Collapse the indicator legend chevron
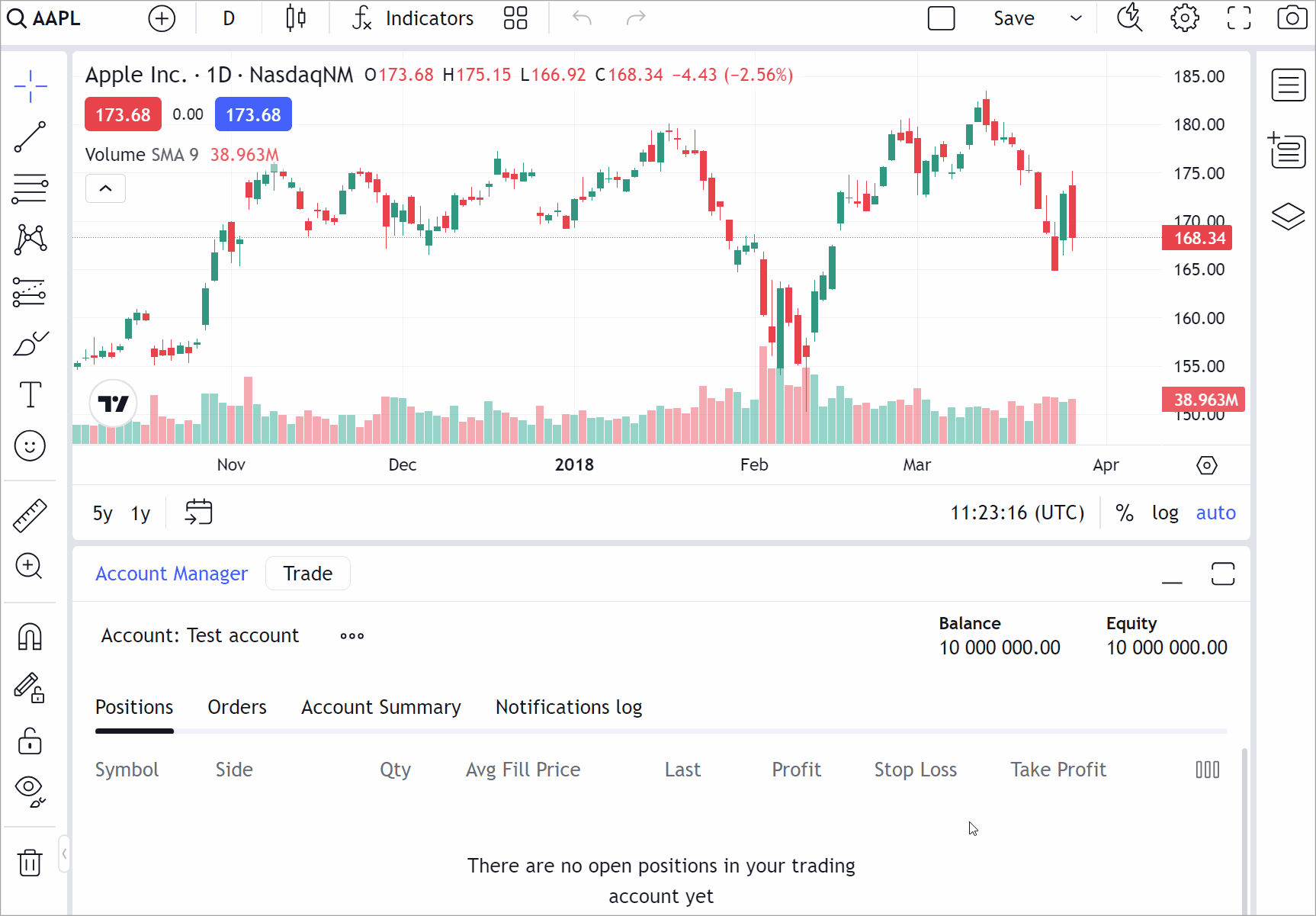Image resolution: width=1316 pixels, height=916 pixels. point(105,188)
